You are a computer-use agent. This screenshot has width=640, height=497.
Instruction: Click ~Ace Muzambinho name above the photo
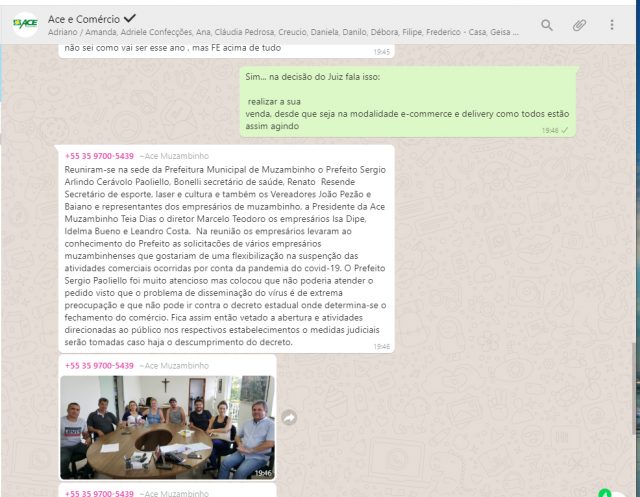175,366
